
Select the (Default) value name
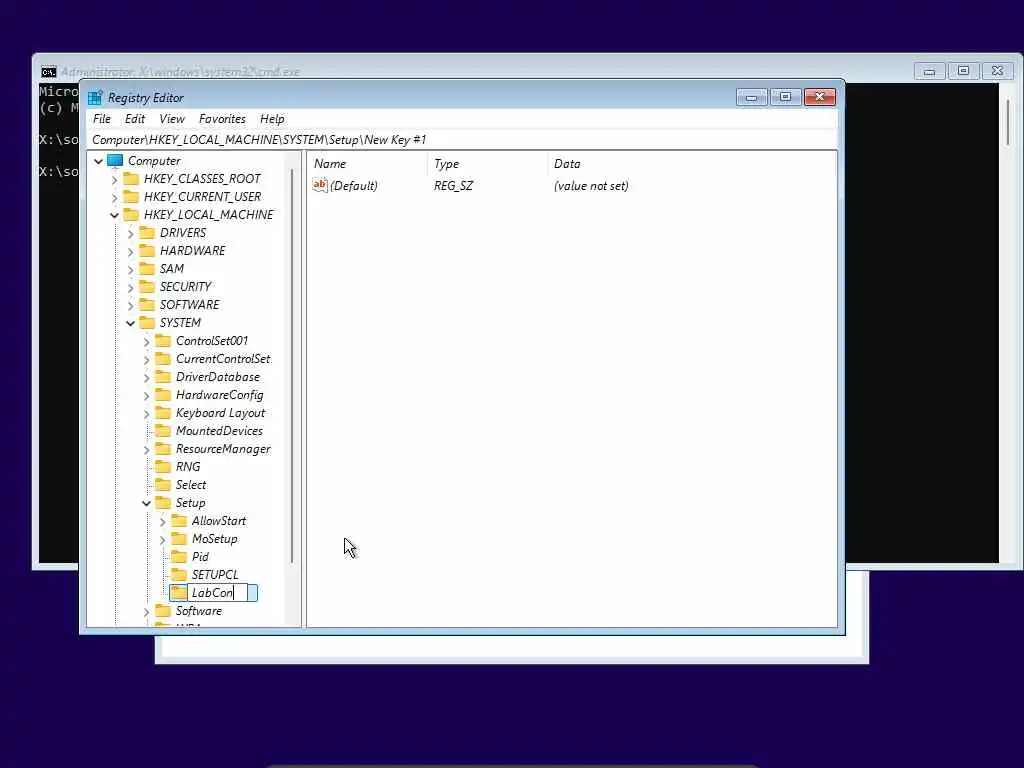point(354,185)
